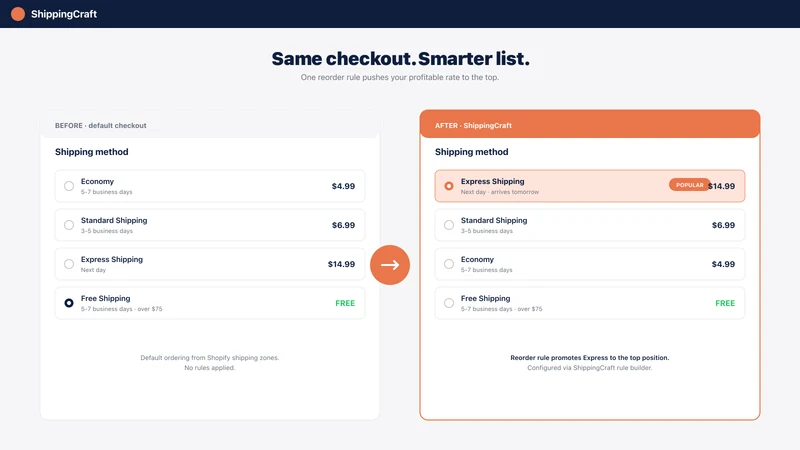The width and height of the screenshot is (800, 450).
Task: Click the $4.99 Economy price in Before panel
Action: 343,186
